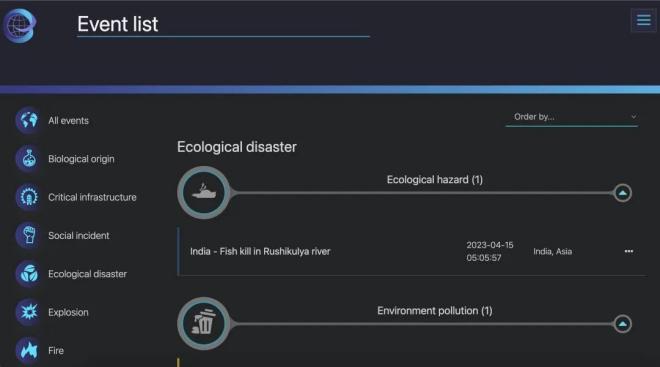Click the globe logo in the header
The image size is (660, 367).
pos(19,26)
